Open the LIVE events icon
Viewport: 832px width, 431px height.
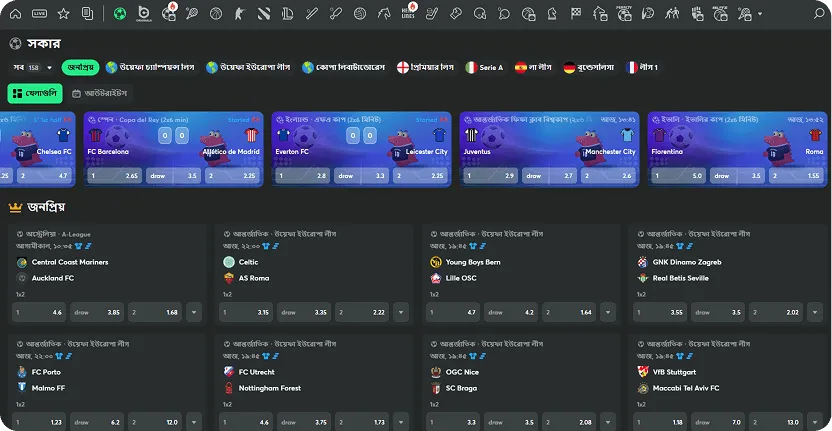(39, 14)
